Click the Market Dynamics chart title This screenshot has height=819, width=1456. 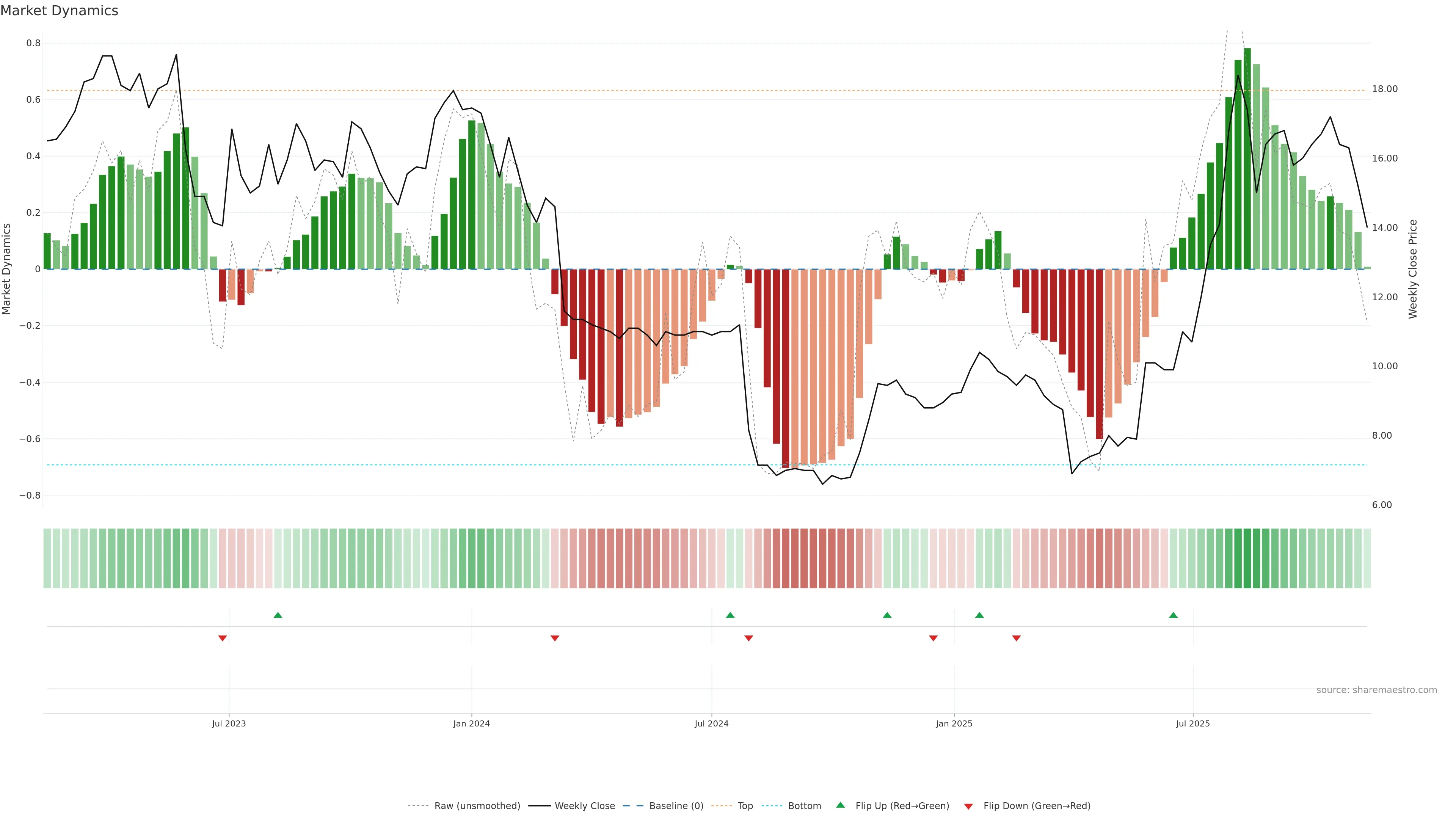coord(60,11)
